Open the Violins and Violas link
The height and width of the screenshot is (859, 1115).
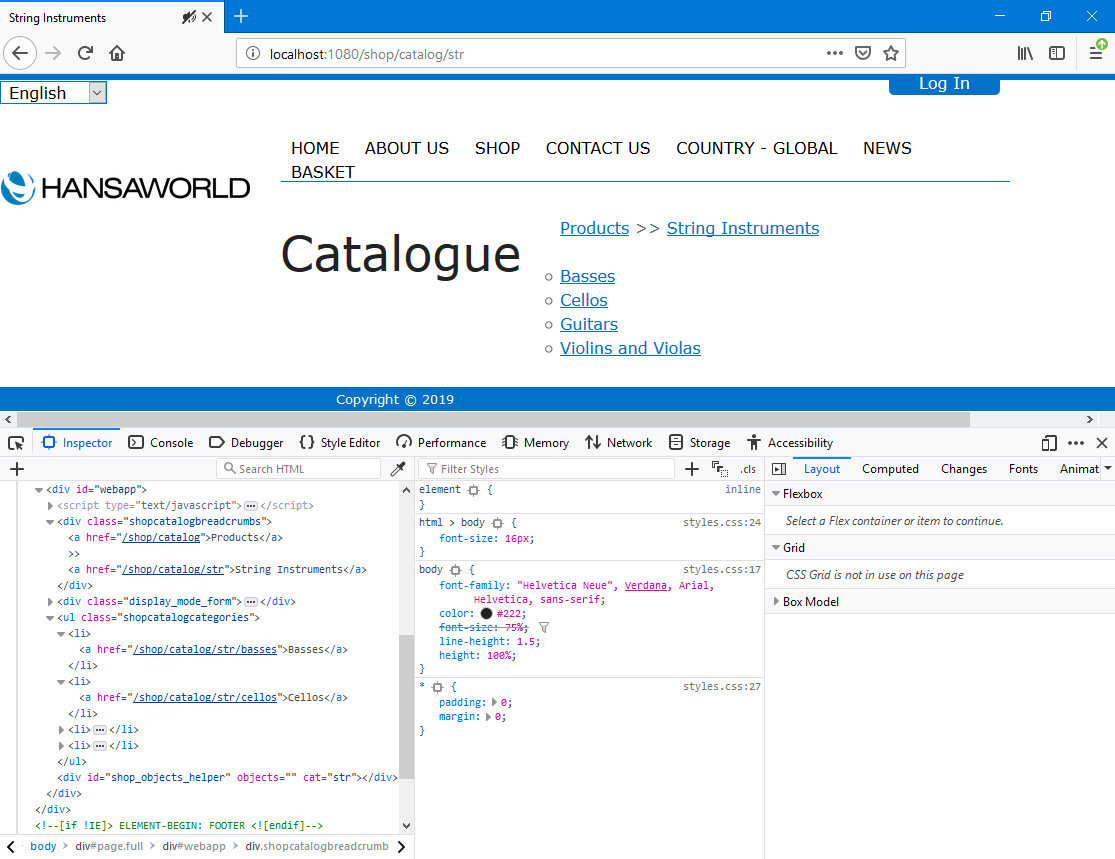(x=630, y=348)
